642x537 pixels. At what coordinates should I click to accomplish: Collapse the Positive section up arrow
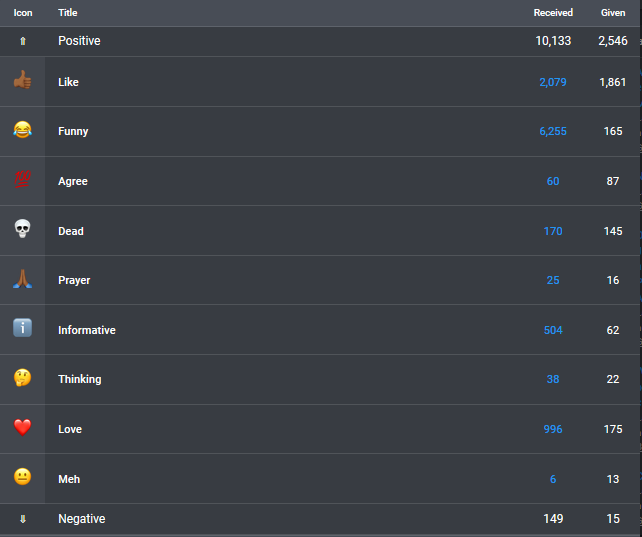pyautogui.click(x=23, y=41)
